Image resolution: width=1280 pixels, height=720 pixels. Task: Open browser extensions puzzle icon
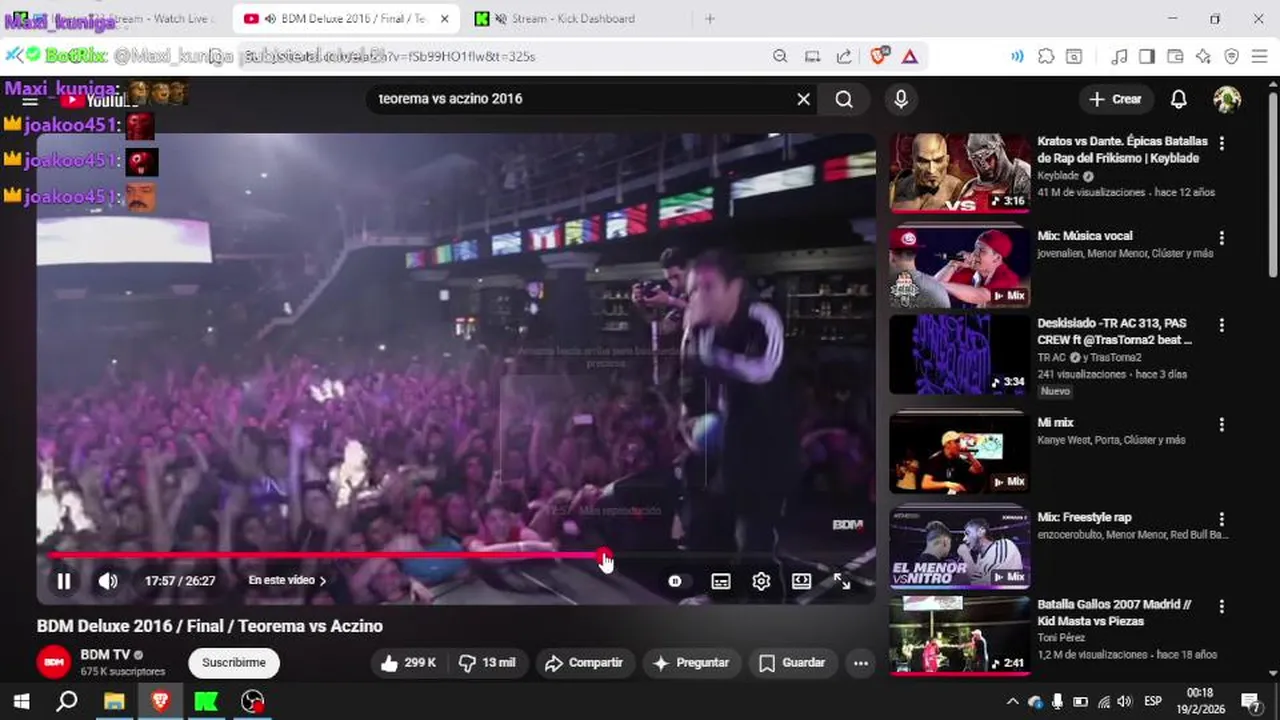pyautogui.click(x=1045, y=56)
